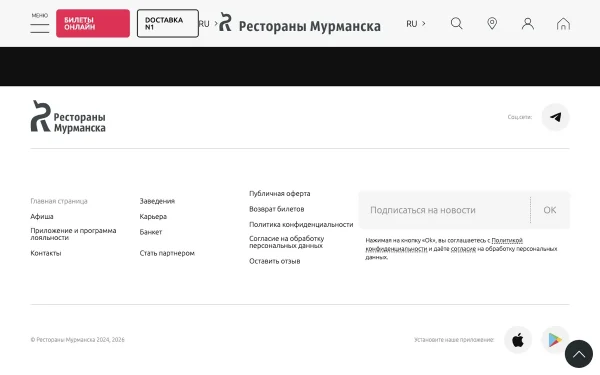Image resolution: width=600 pixels, height=375 pixels.
Task: Open Главная страница footer link
Action: pyautogui.click(x=59, y=201)
